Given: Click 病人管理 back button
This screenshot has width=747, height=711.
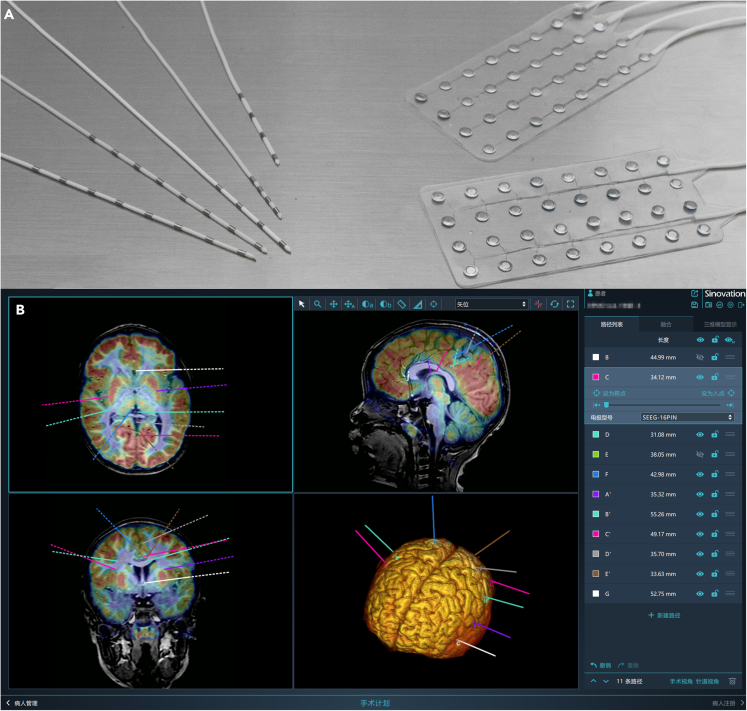Looking at the screenshot, I should coord(22,703).
